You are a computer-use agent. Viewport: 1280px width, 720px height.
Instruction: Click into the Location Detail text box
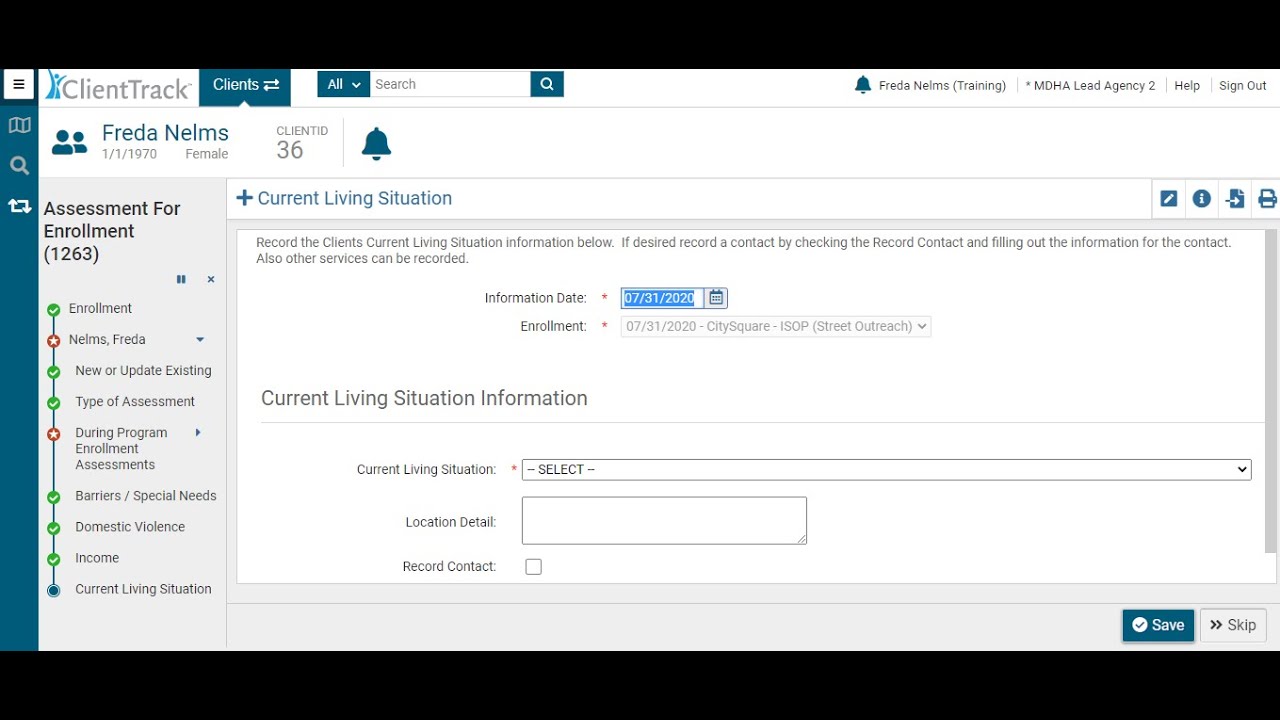tap(664, 521)
